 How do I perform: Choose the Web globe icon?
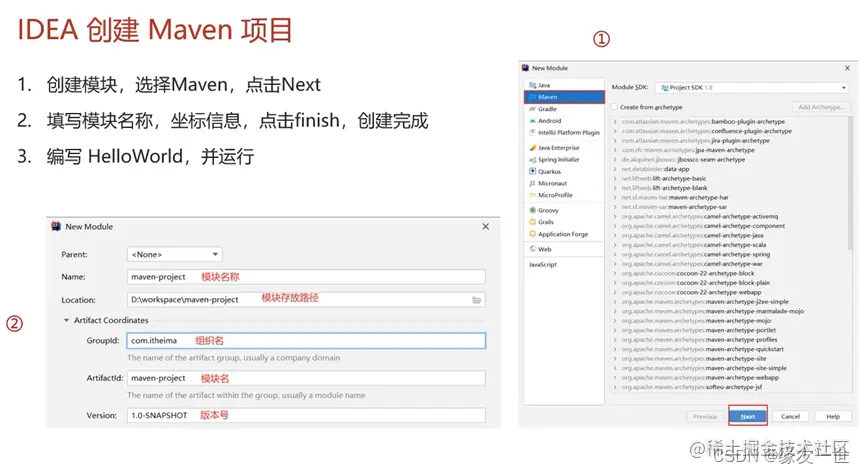[x=532, y=249]
